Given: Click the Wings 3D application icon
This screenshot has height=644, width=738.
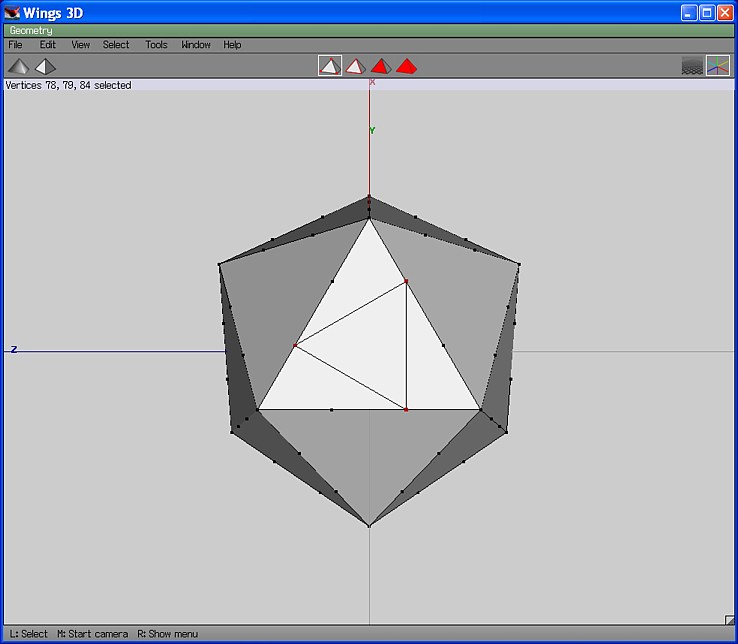Looking at the screenshot, I should 12,13.
